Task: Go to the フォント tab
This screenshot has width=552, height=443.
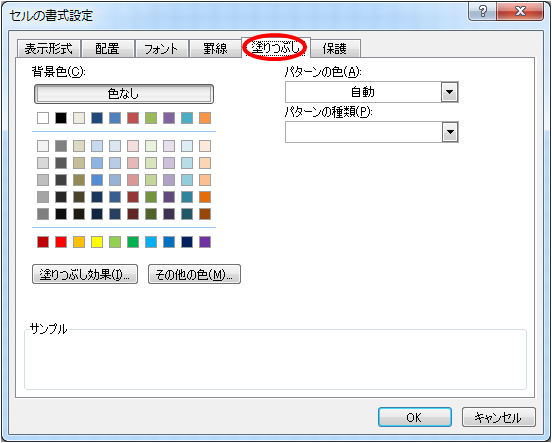Action: pos(161,48)
